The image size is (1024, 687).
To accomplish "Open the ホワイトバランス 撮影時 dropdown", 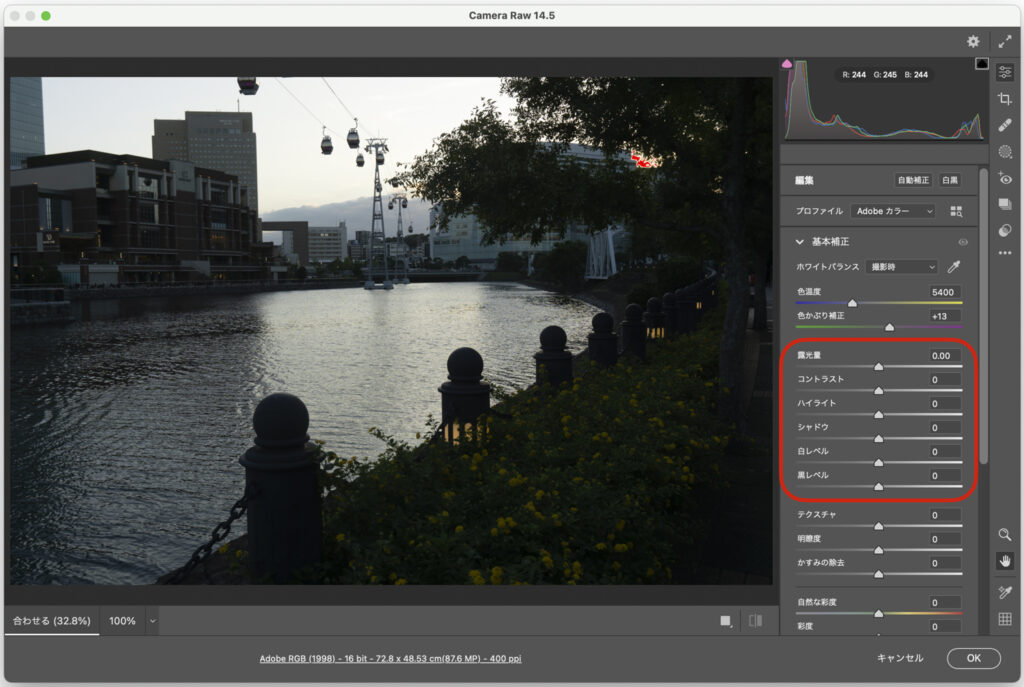I will click(902, 266).
